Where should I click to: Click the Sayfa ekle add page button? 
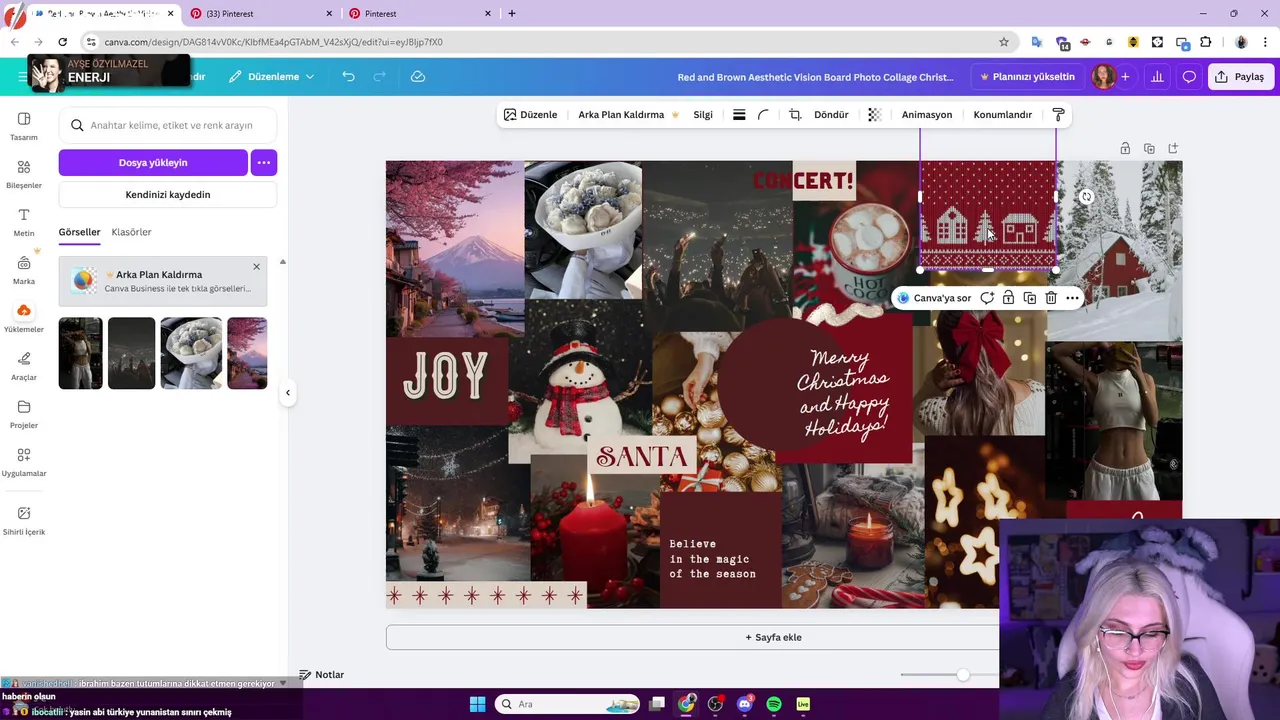[773, 637]
